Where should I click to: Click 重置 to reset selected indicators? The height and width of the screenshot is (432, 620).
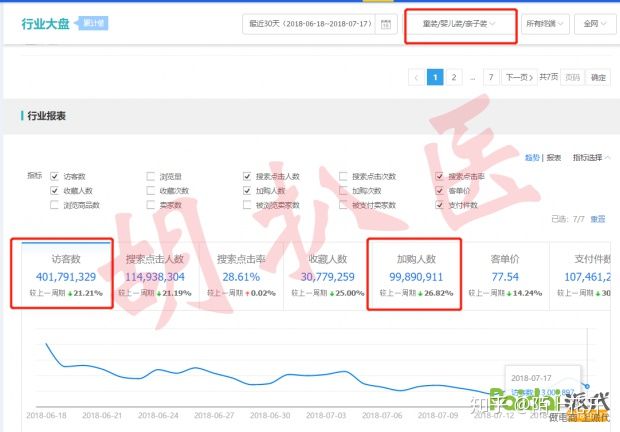[x=597, y=219]
